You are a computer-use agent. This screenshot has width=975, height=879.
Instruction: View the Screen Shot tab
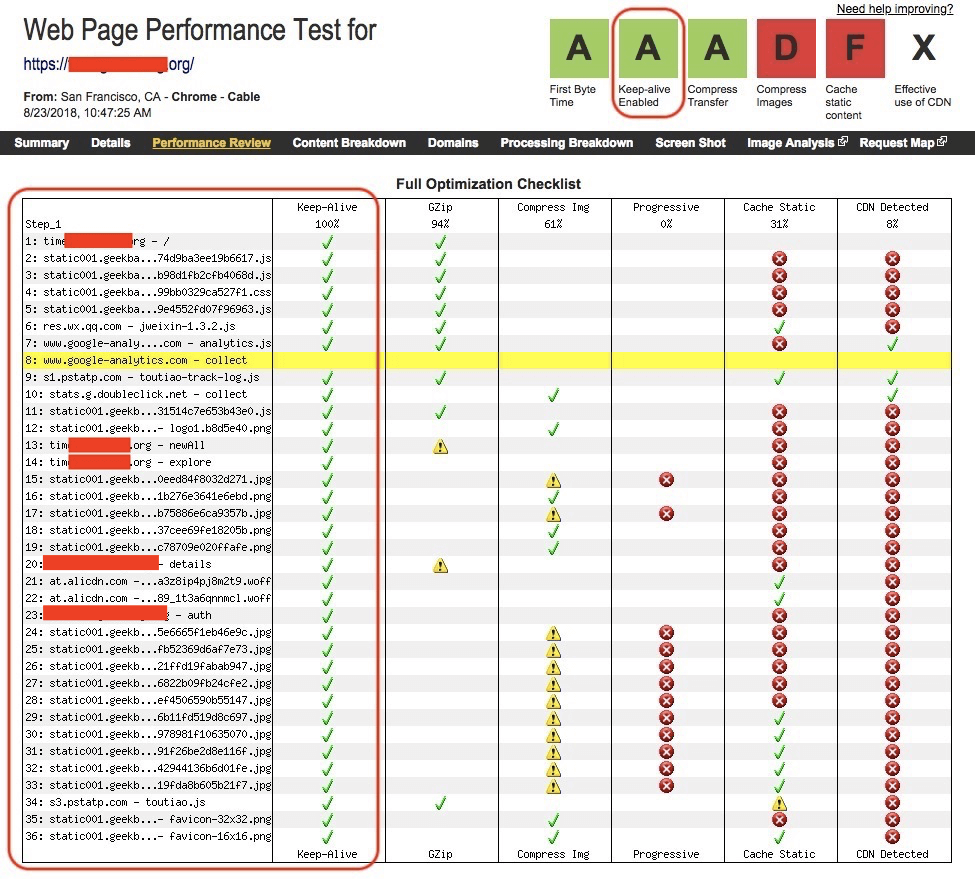[690, 143]
